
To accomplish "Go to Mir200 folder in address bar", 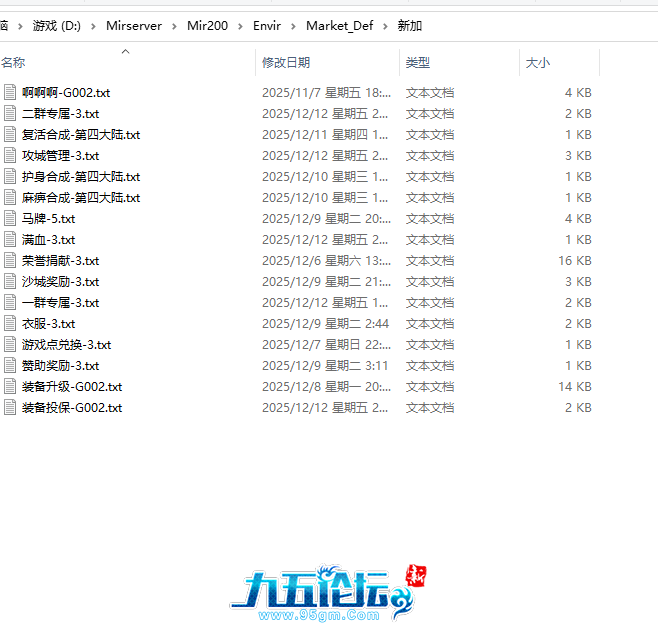I will pos(204,26).
